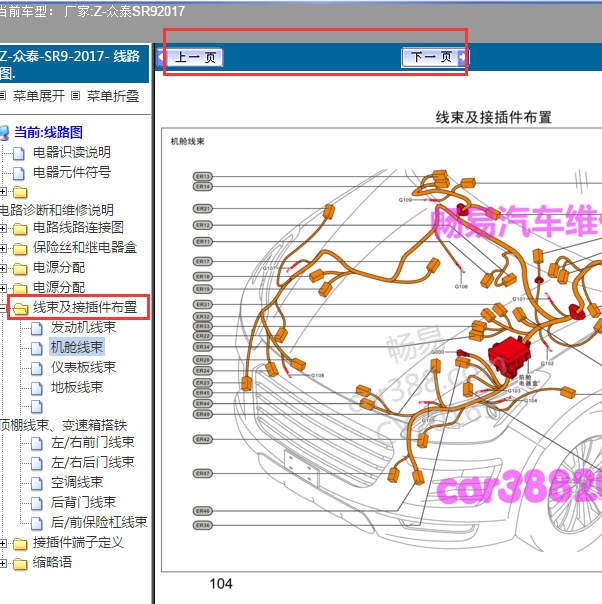This screenshot has width=602, height=604.
Task: Open 电器元件符号 document
Action: click(72, 172)
